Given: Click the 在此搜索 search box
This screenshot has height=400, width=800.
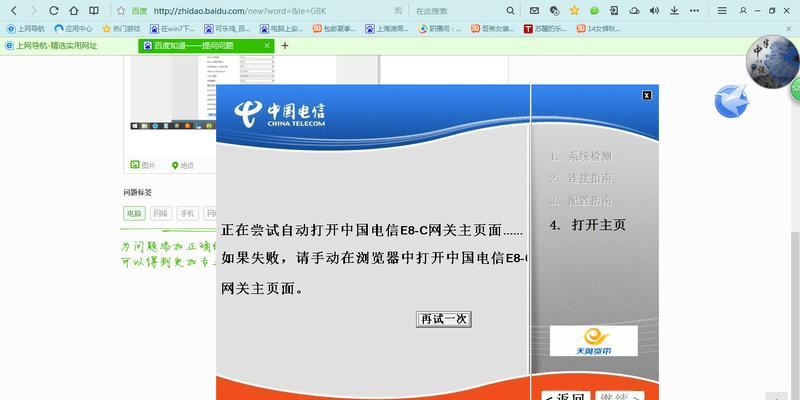Looking at the screenshot, I should (x=458, y=11).
